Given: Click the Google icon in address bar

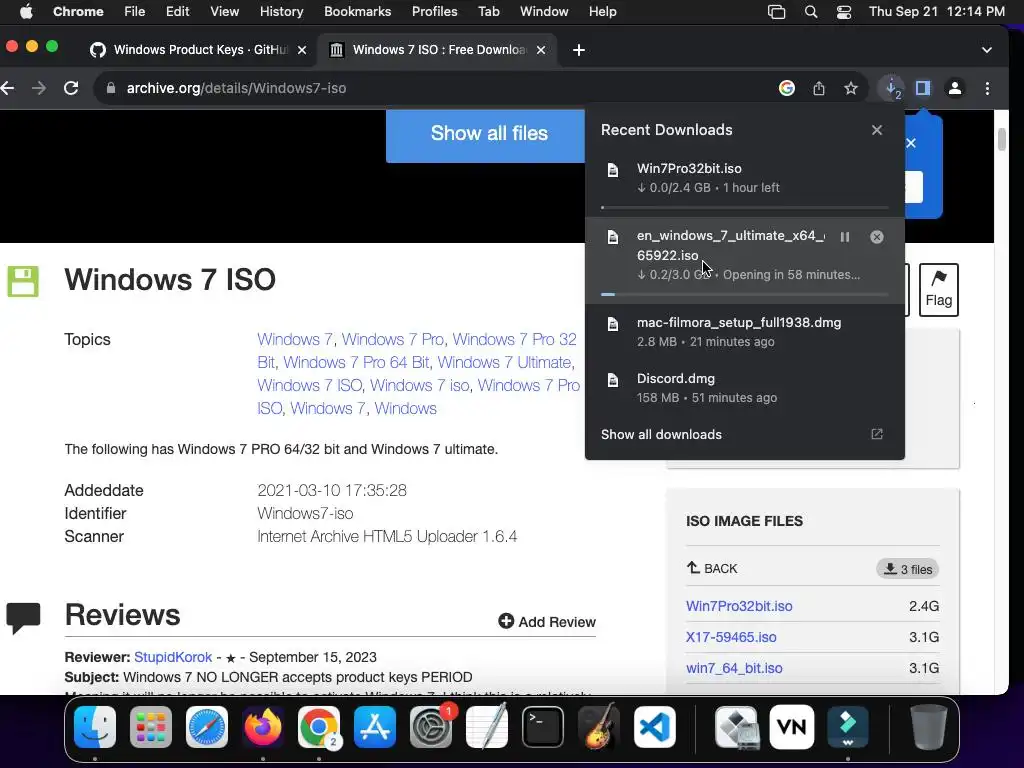Looking at the screenshot, I should click(787, 88).
